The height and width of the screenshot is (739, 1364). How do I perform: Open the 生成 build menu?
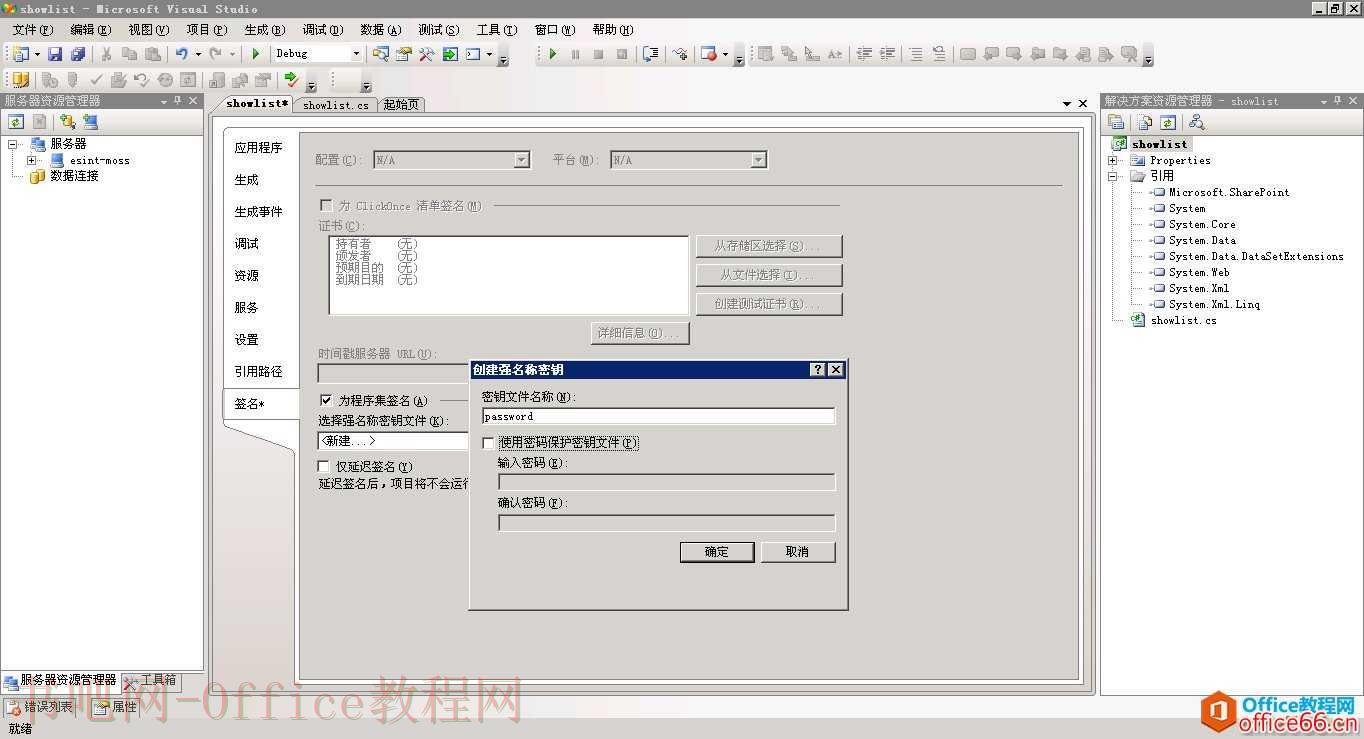[264, 30]
